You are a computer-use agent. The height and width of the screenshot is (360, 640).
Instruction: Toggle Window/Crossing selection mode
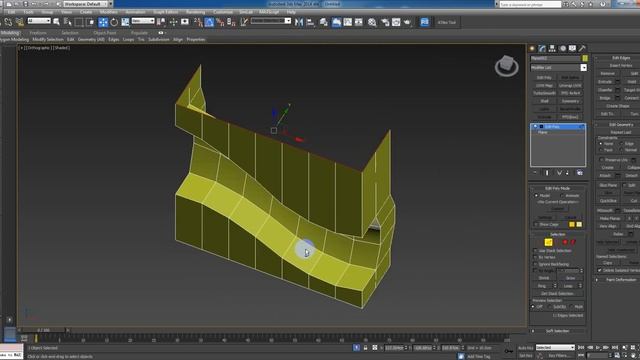[x=90, y=22]
